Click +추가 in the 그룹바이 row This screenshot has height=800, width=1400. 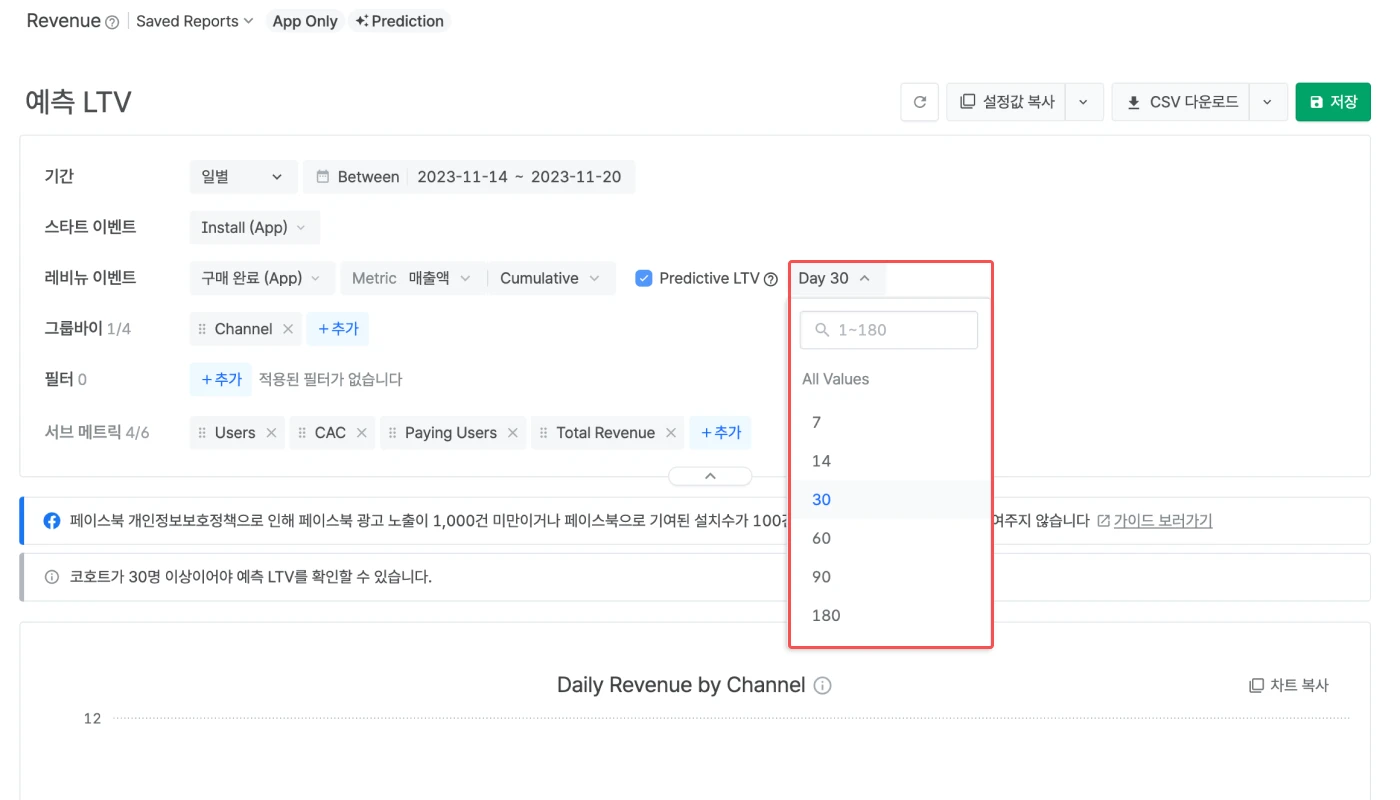click(x=338, y=329)
